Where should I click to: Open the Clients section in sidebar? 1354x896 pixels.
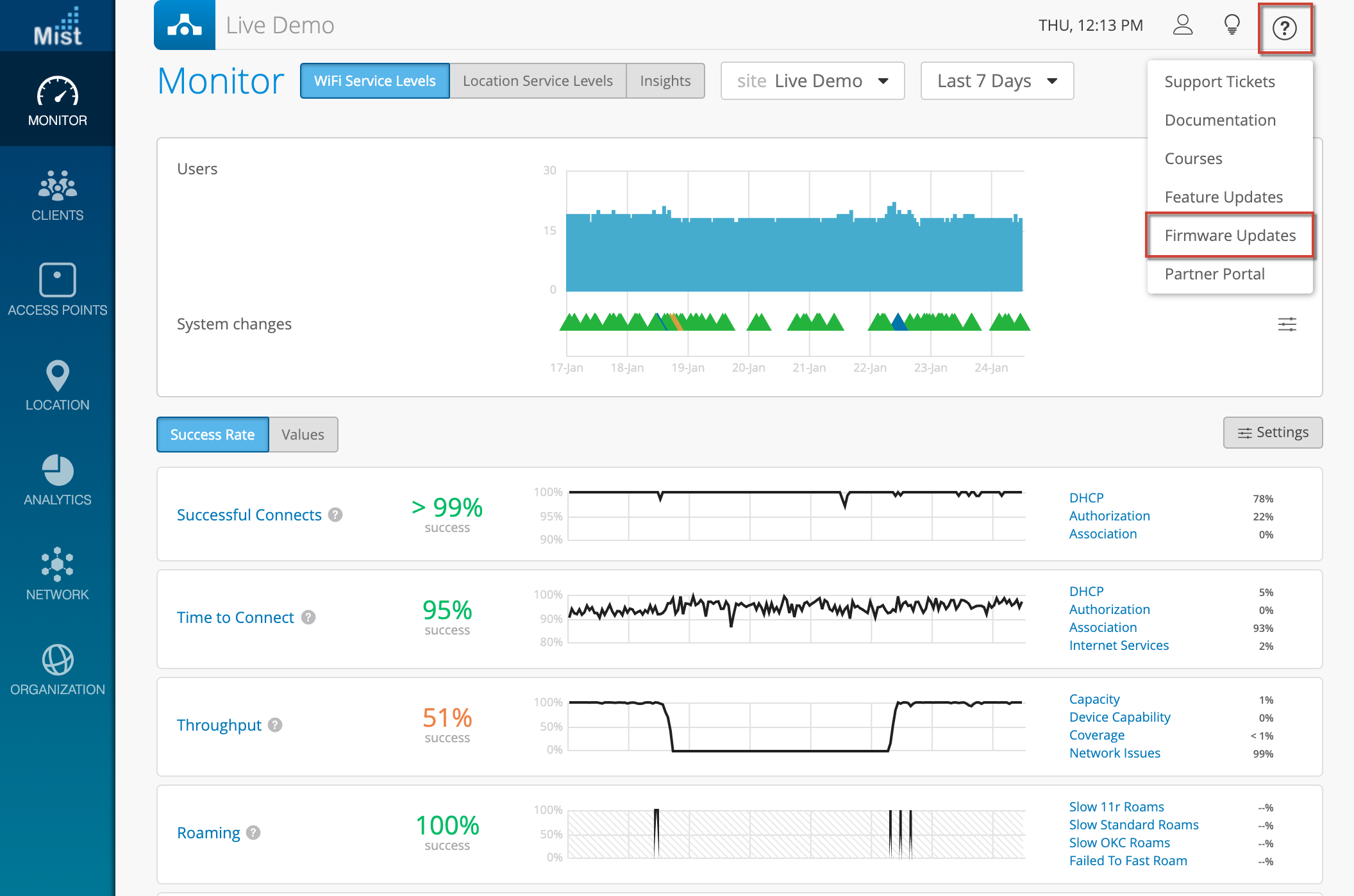pos(57,195)
